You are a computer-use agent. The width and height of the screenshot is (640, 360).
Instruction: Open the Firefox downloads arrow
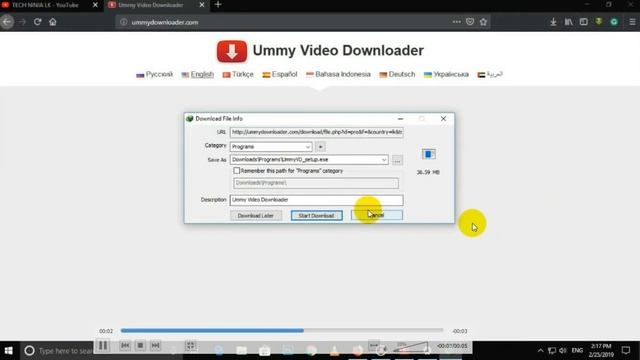point(553,22)
